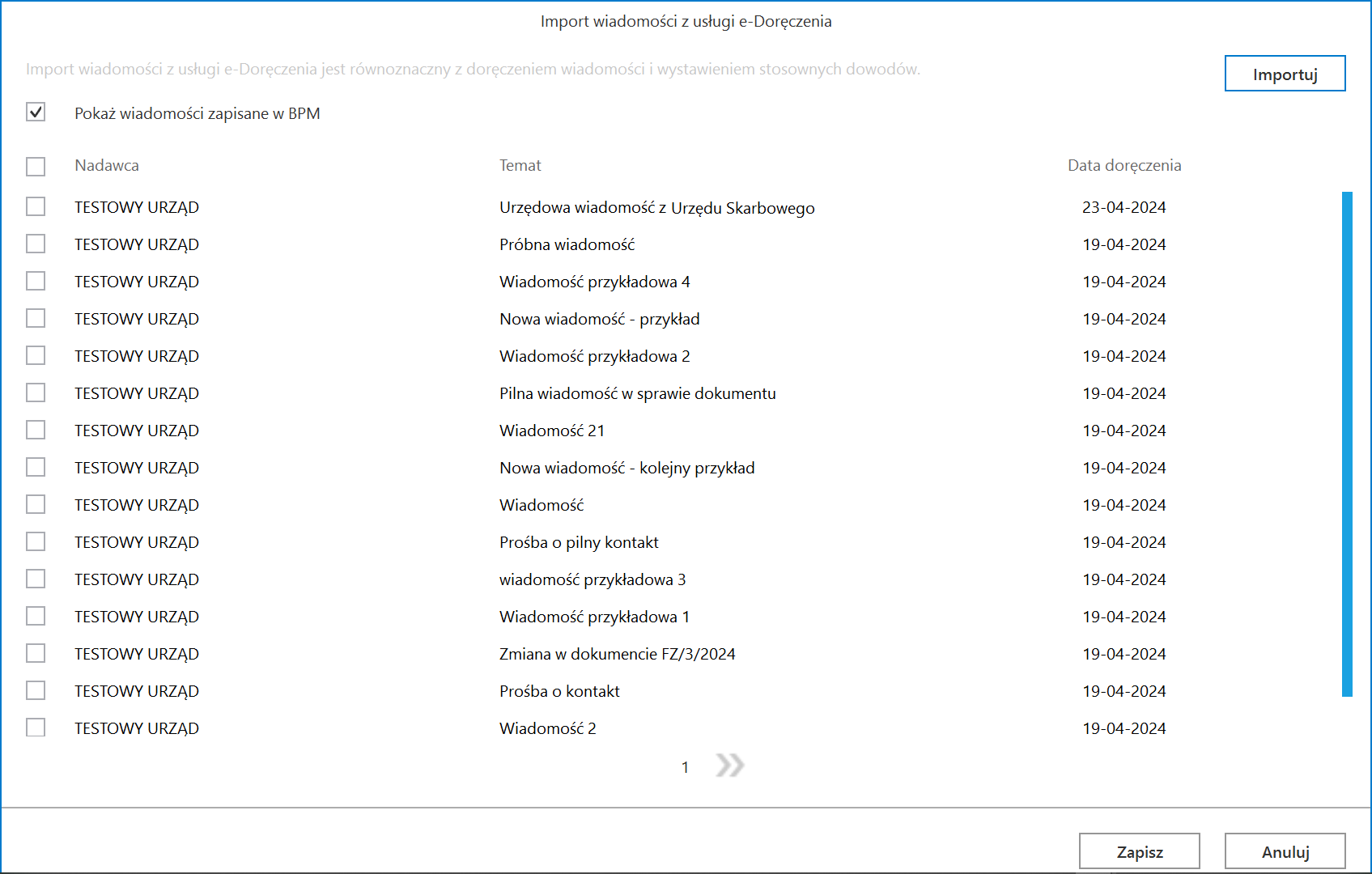Viewport: 1372px width, 874px height.
Task: Click subject 'Wiadomość 2'
Action: [548, 728]
